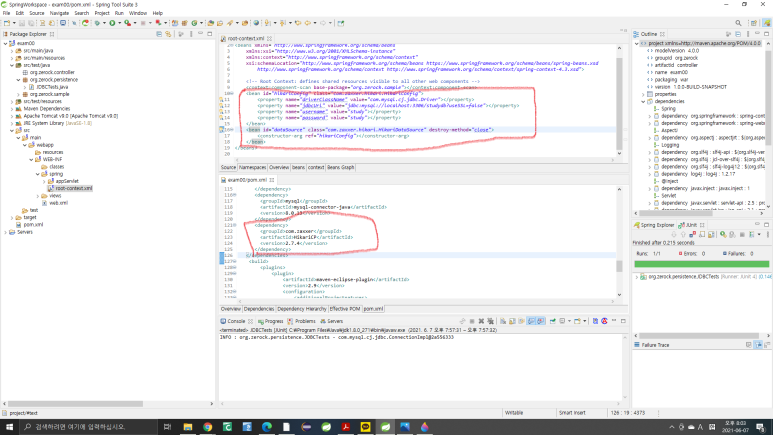The image size is (773, 435).
Task: Click Windows taskbar search field
Action: point(89,427)
